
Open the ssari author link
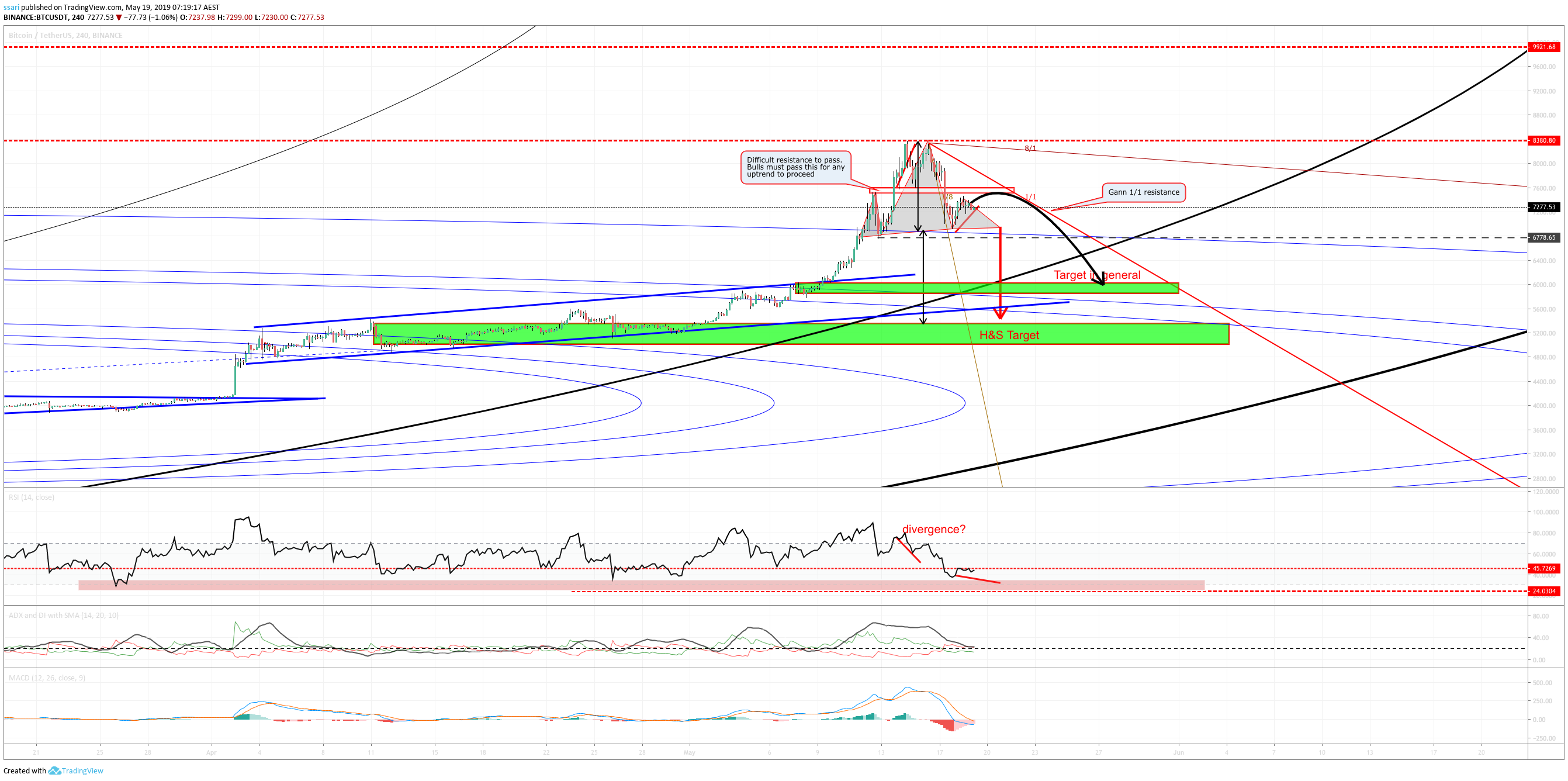[11, 7]
